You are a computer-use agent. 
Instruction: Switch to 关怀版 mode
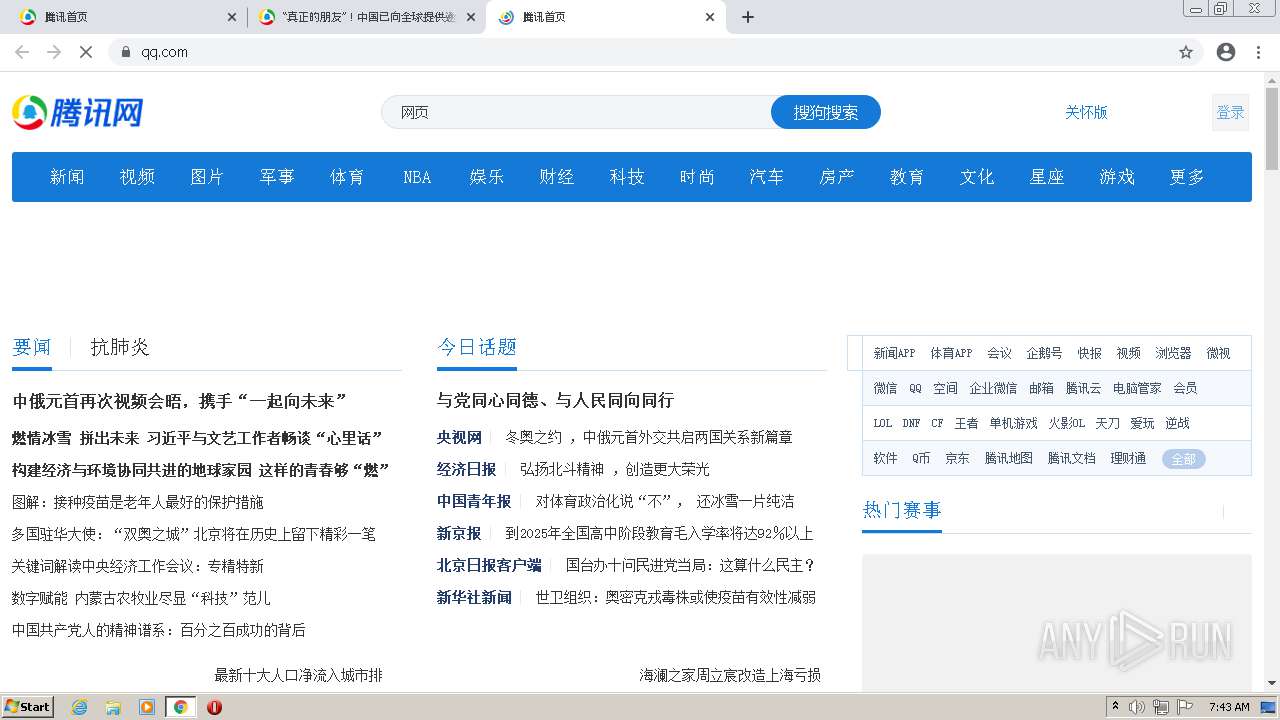[x=1086, y=112]
